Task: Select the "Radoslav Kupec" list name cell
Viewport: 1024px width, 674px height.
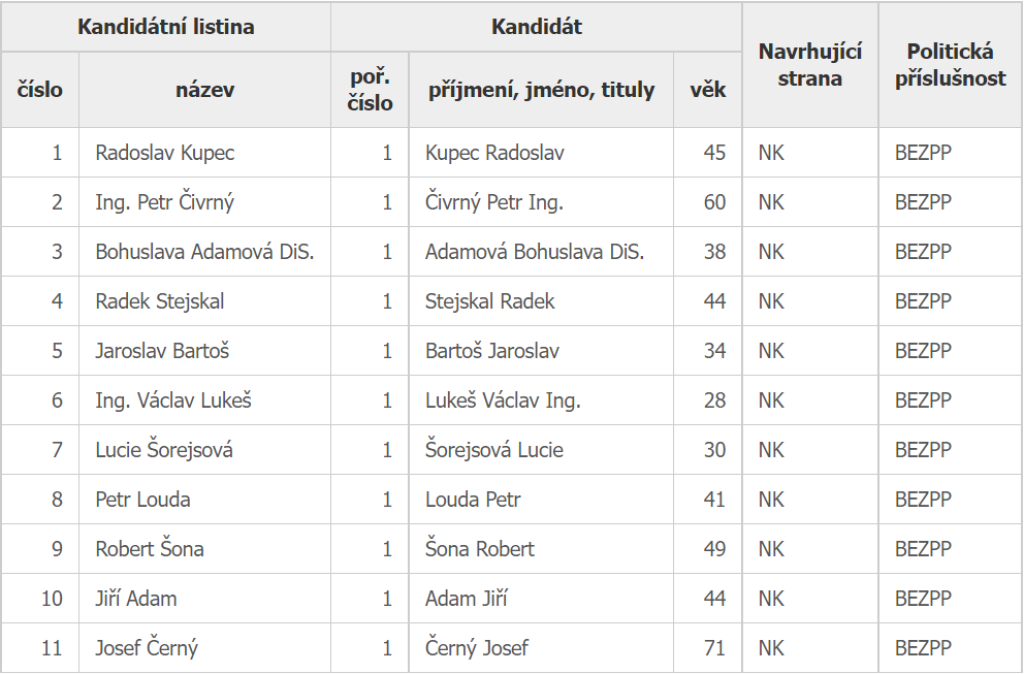Action: point(165,153)
